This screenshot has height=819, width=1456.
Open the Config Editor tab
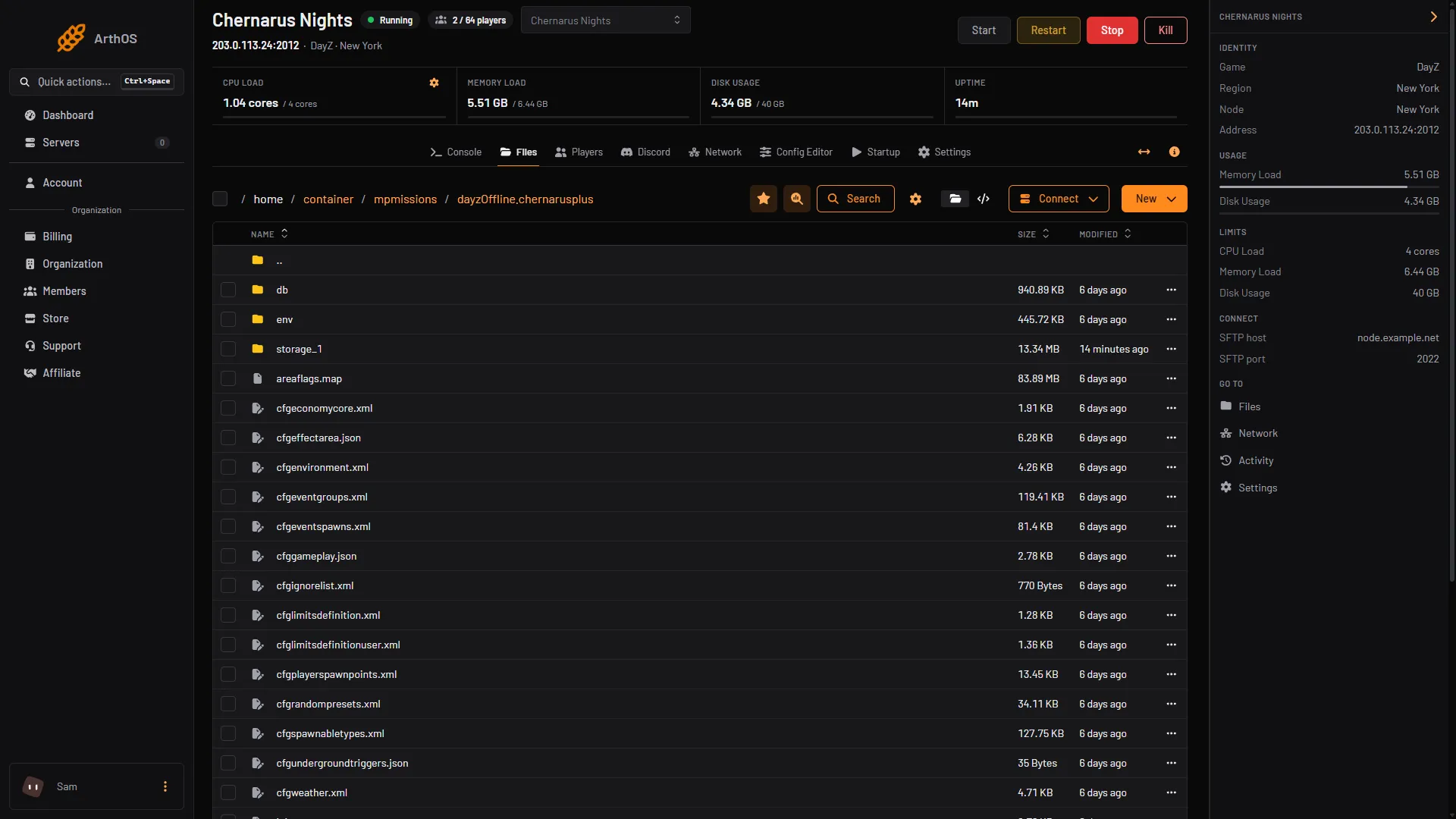pyautogui.click(x=795, y=152)
